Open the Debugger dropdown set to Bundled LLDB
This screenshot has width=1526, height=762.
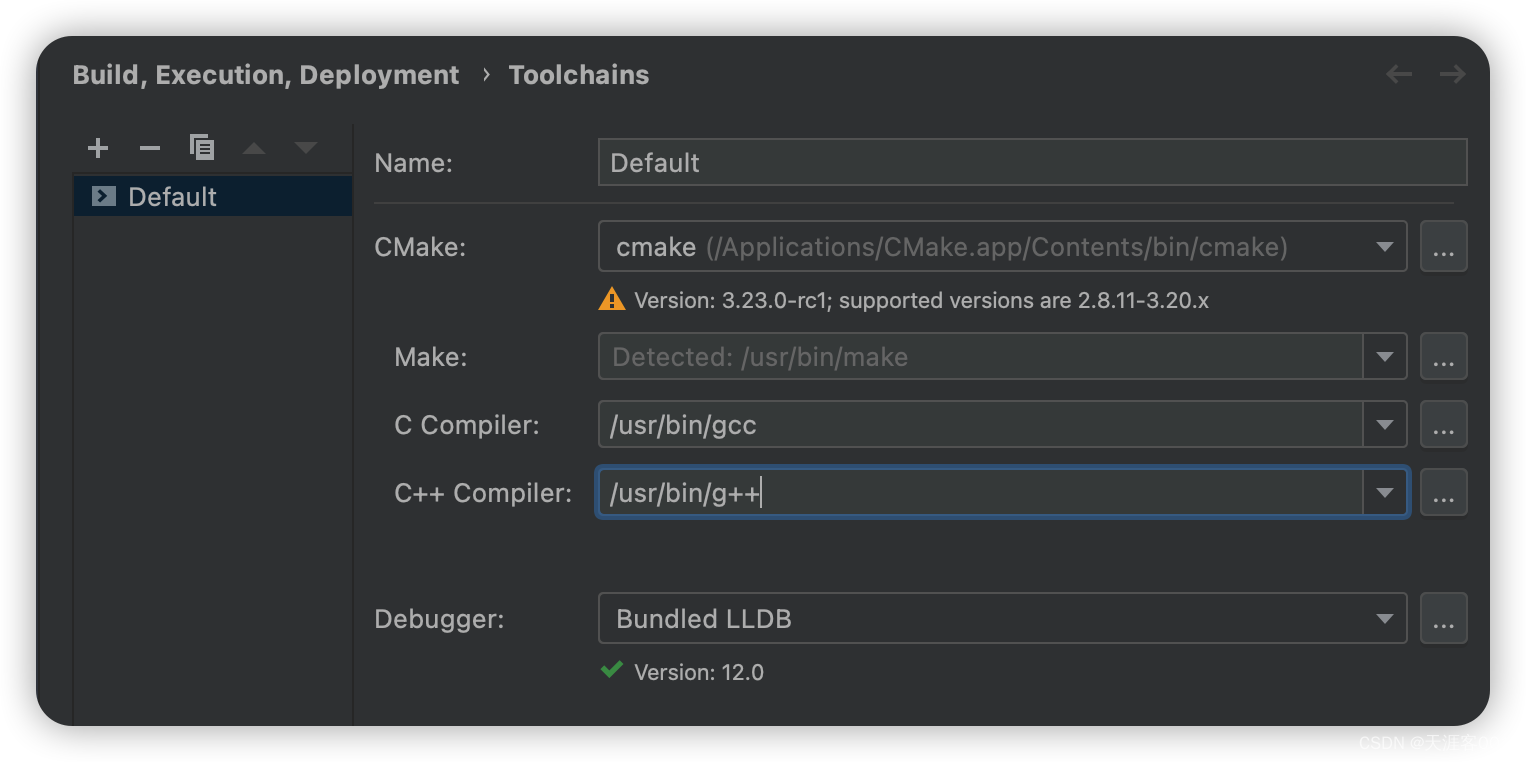coord(1385,618)
